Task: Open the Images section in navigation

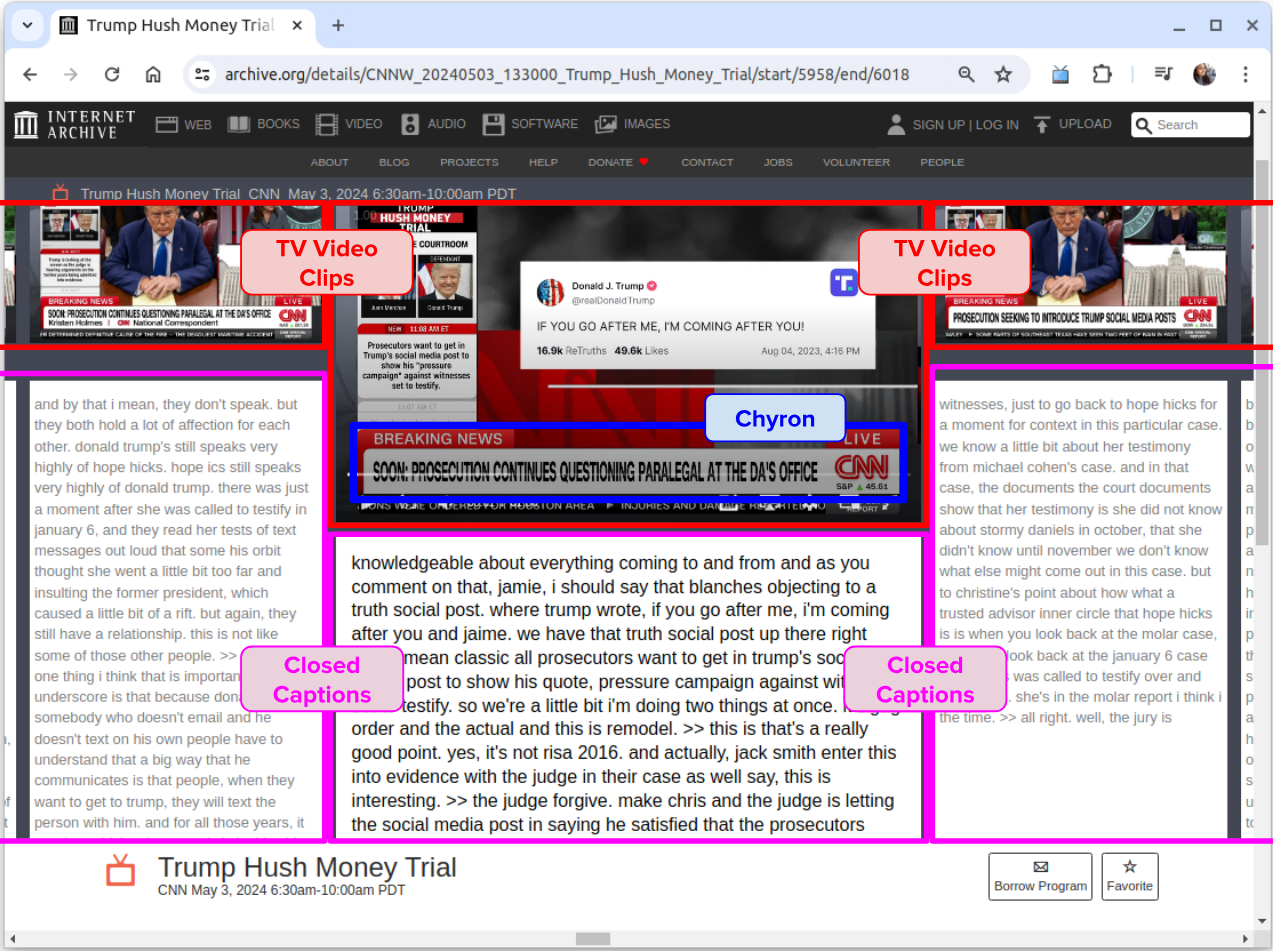Action: point(632,124)
